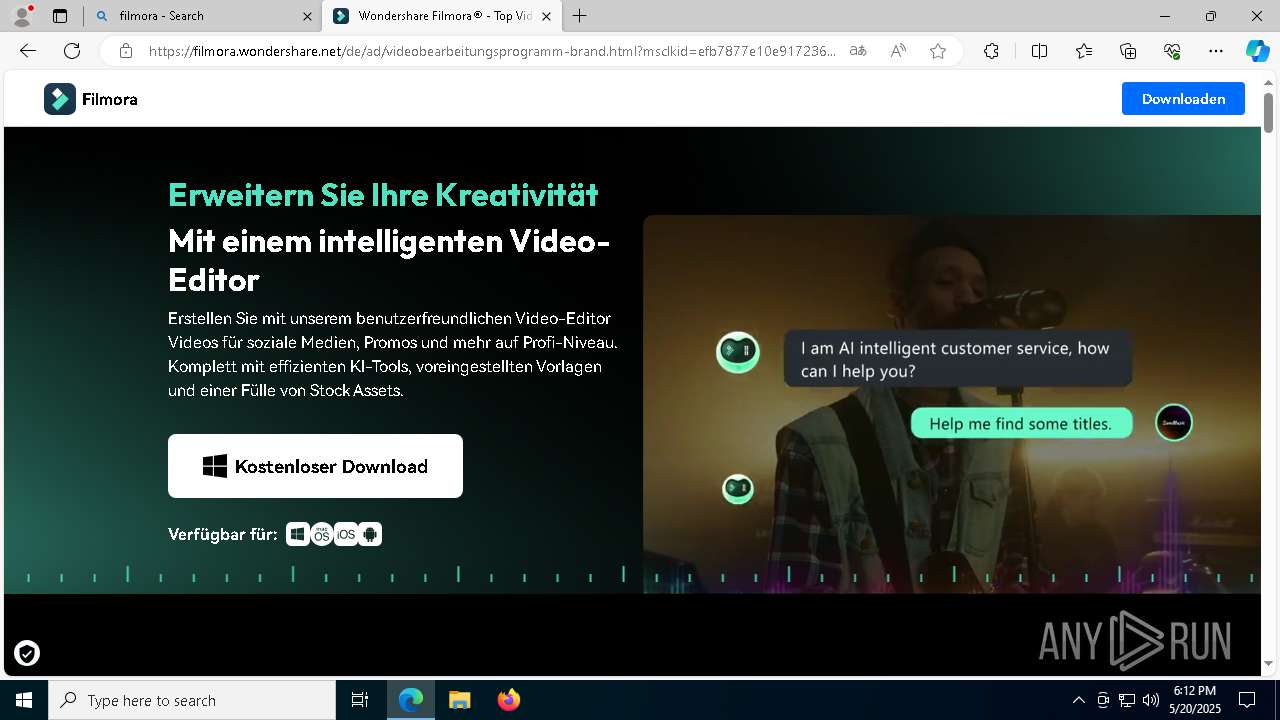Go back with the browser back arrow

(x=28, y=51)
